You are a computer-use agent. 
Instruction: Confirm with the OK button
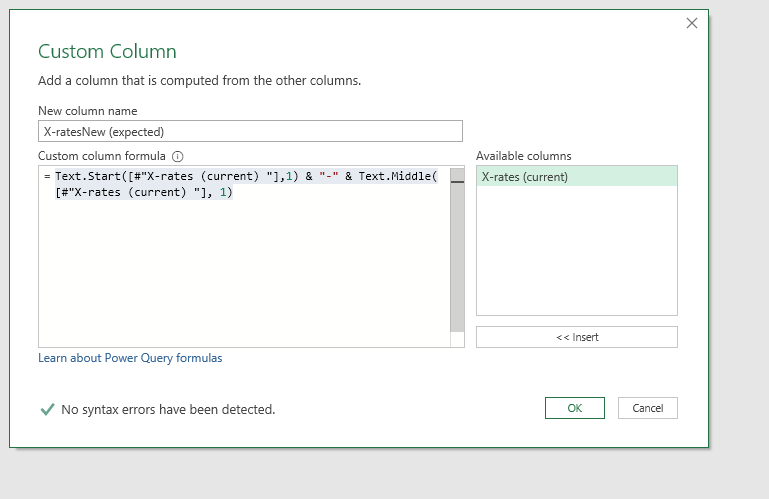(575, 408)
